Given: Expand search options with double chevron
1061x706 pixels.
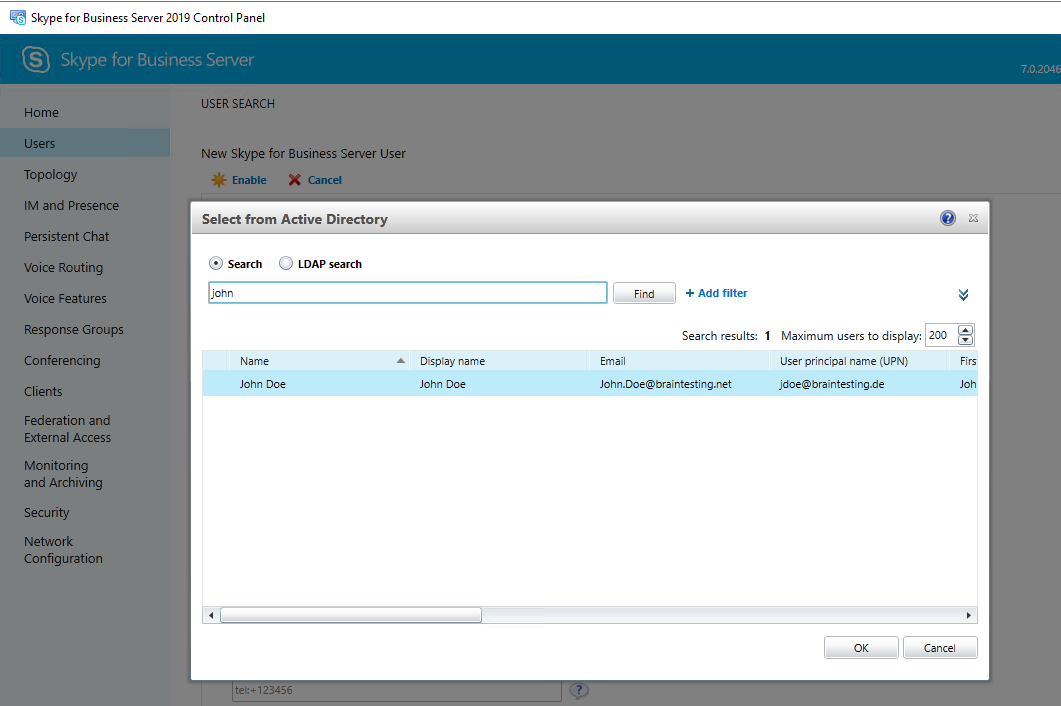Looking at the screenshot, I should (x=963, y=295).
